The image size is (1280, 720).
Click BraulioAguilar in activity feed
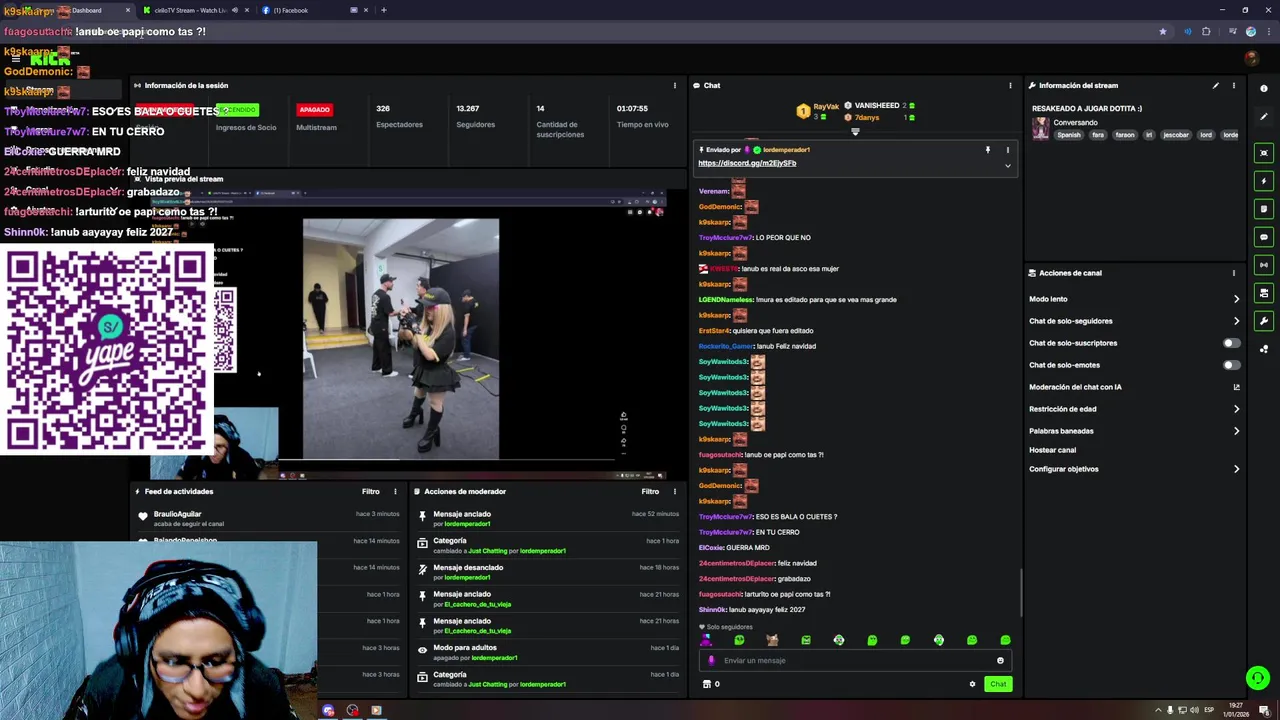tap(177, 514)
